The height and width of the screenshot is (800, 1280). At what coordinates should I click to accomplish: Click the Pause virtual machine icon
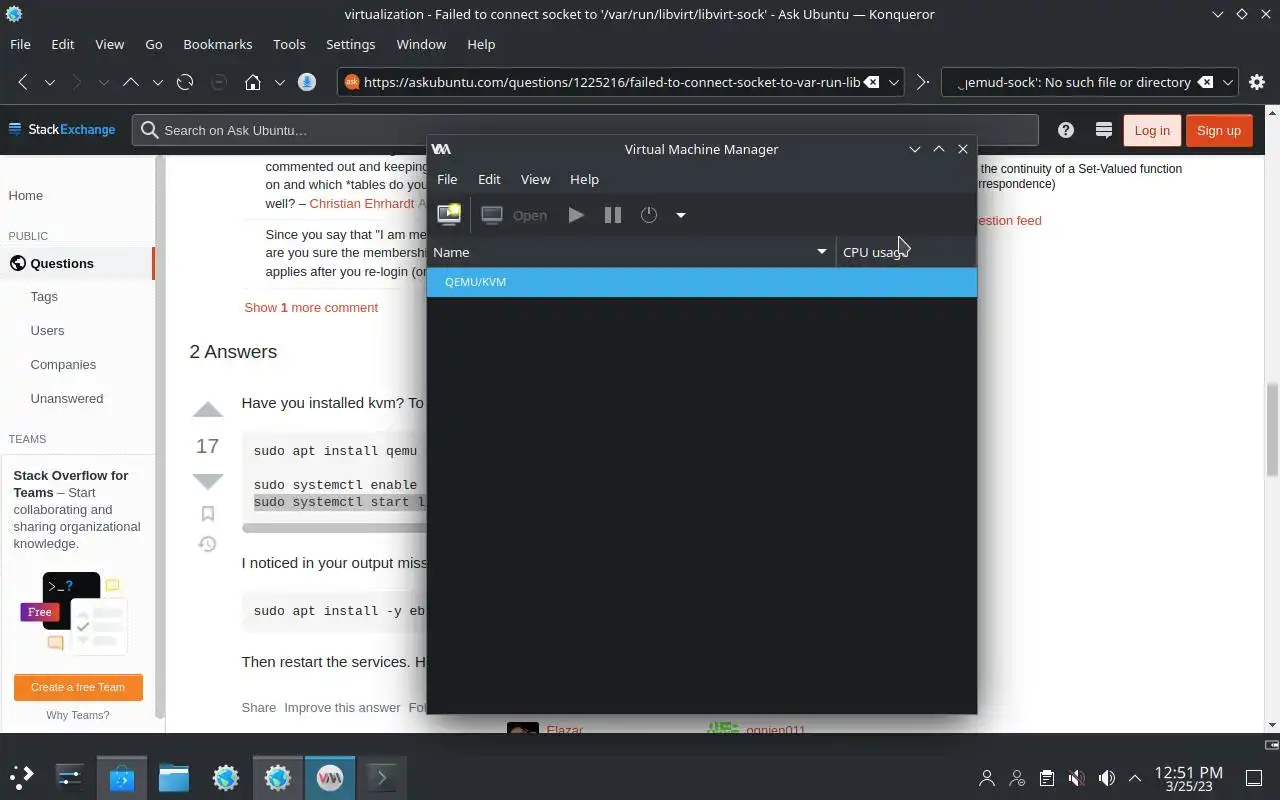(x=613, y=214)
